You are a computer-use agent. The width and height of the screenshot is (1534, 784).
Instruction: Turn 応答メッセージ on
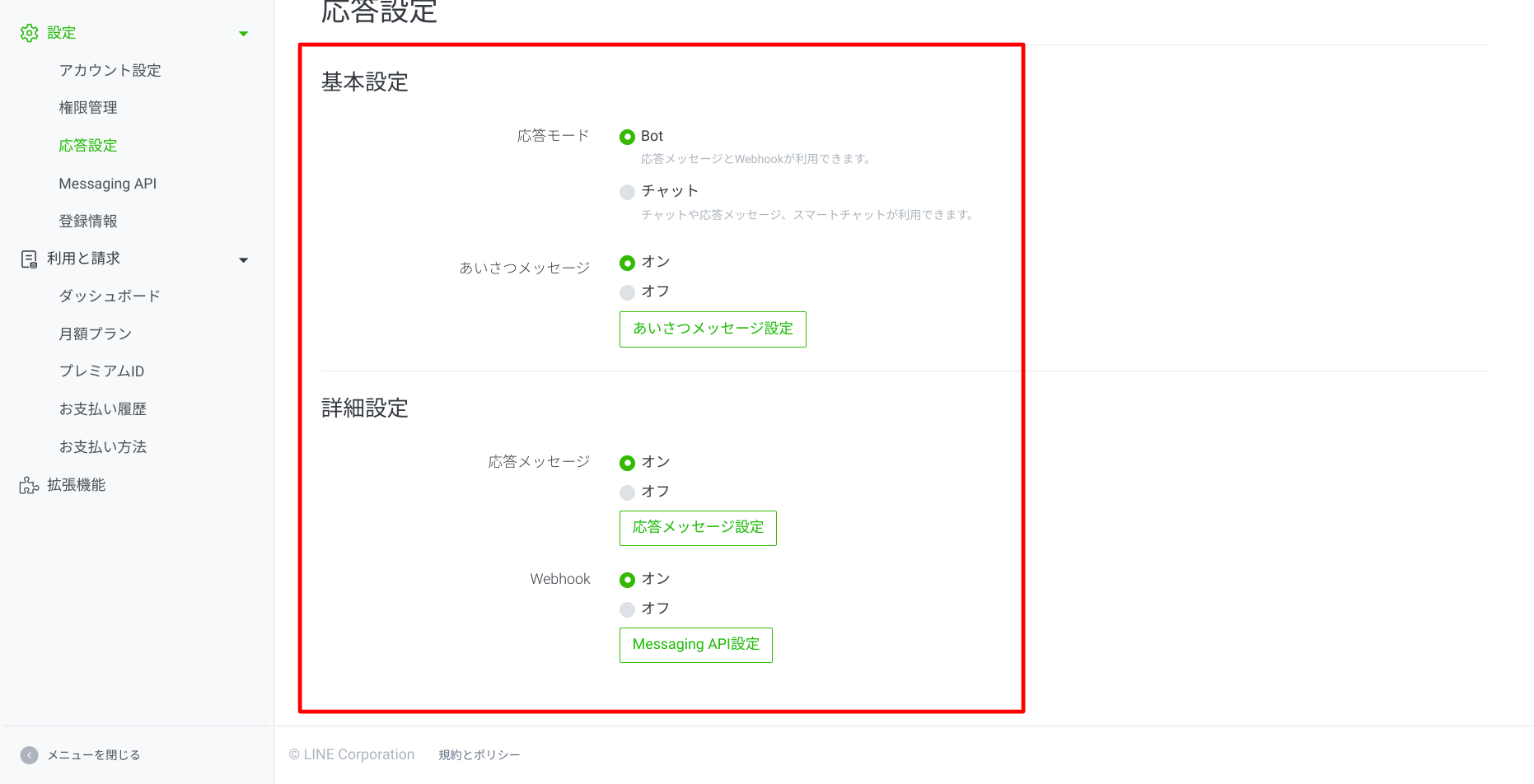(x=627, y=463)
